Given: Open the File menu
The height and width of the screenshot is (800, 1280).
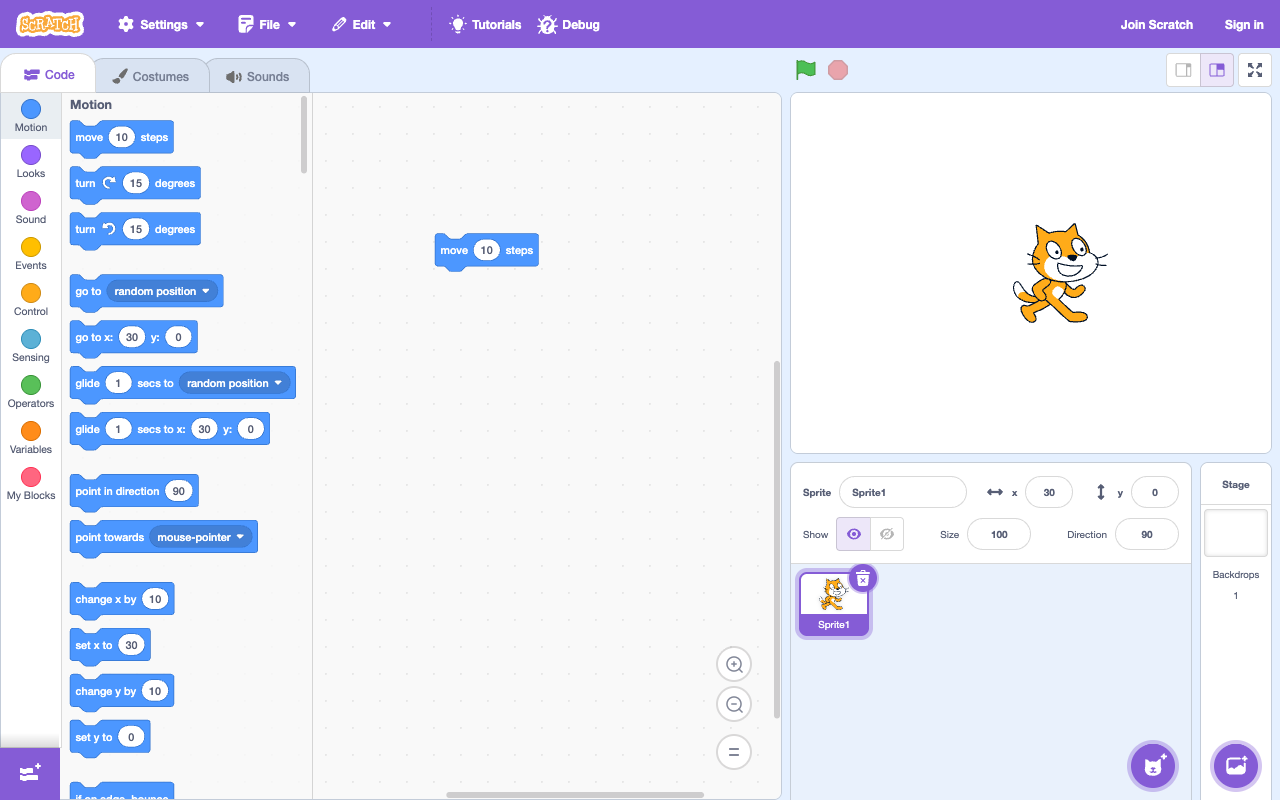Looking at the screenshot, I should click(267, 24).
